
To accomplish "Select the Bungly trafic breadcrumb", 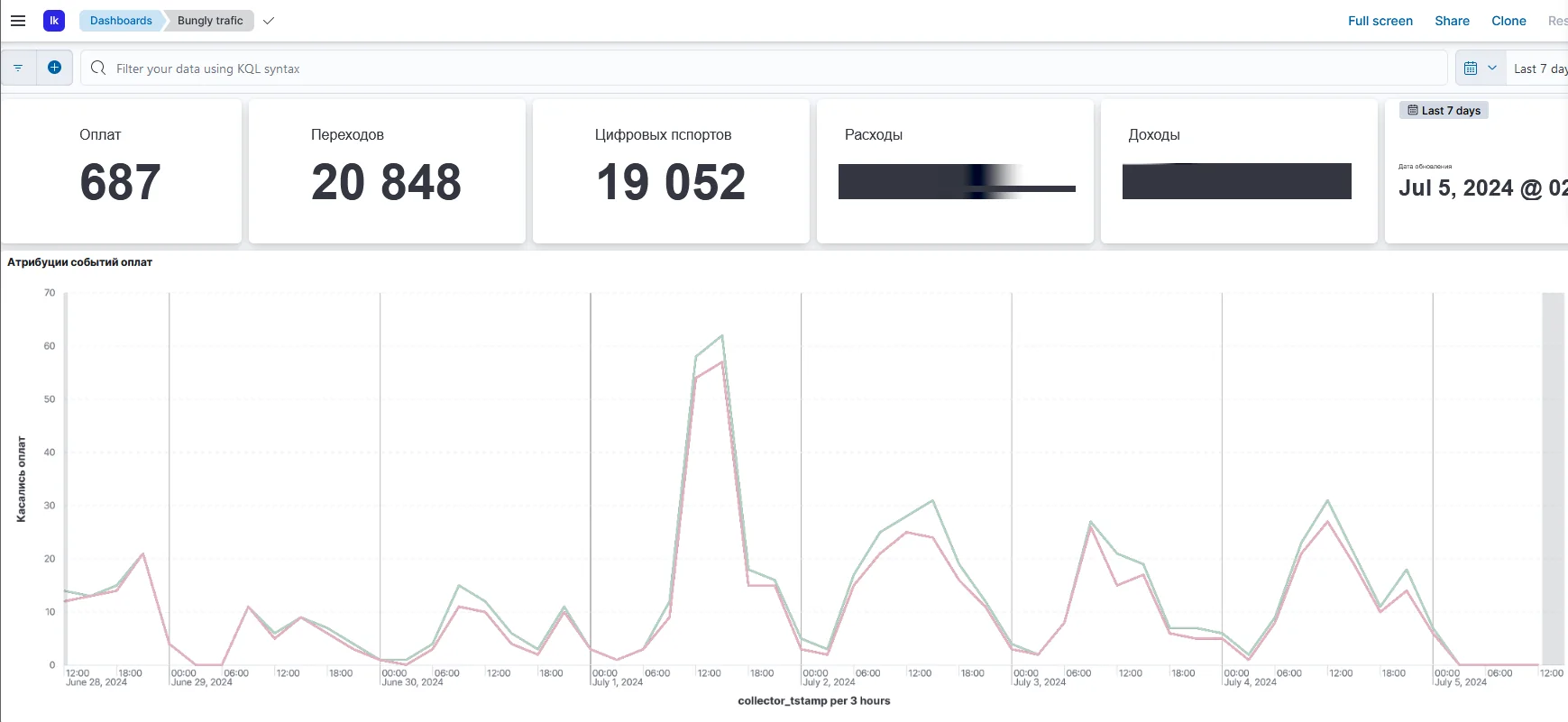I will tap(210, 21).
